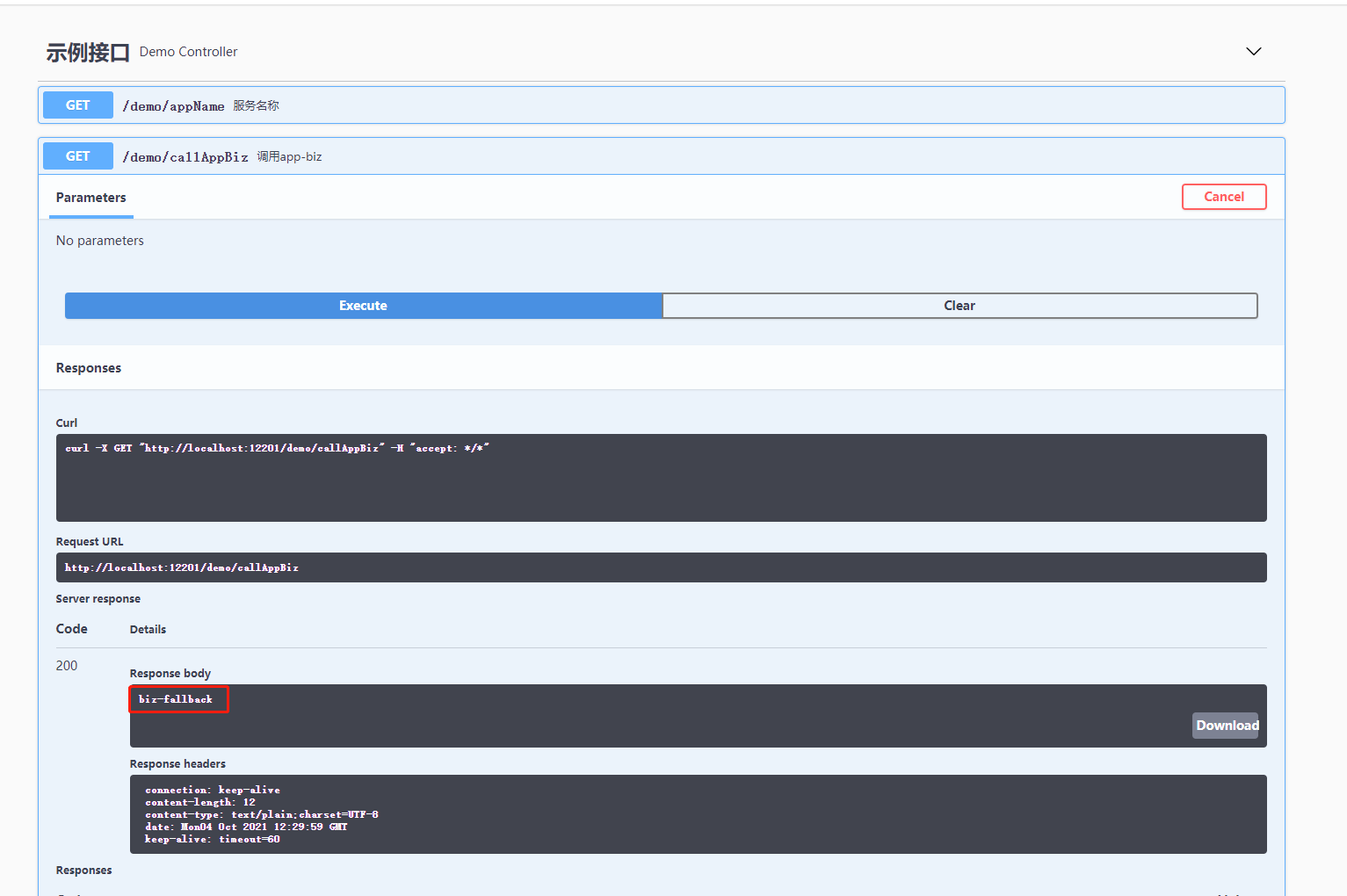Clear the response with the Clear button
This screenshot has width=1347, height=896.
pos(960,306)
